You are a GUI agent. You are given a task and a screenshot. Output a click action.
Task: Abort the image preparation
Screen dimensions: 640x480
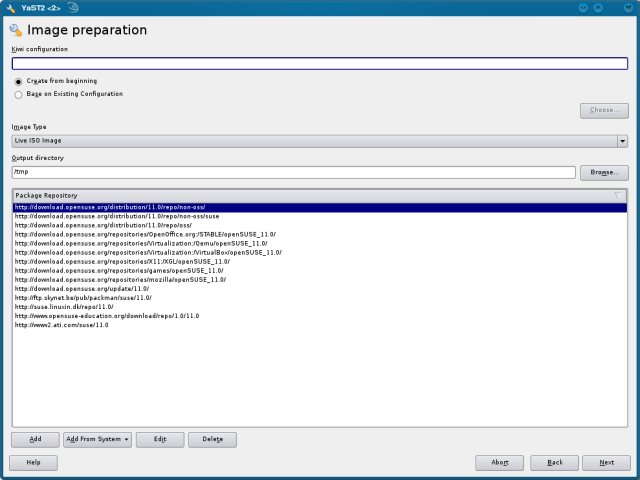coord(500,463)
